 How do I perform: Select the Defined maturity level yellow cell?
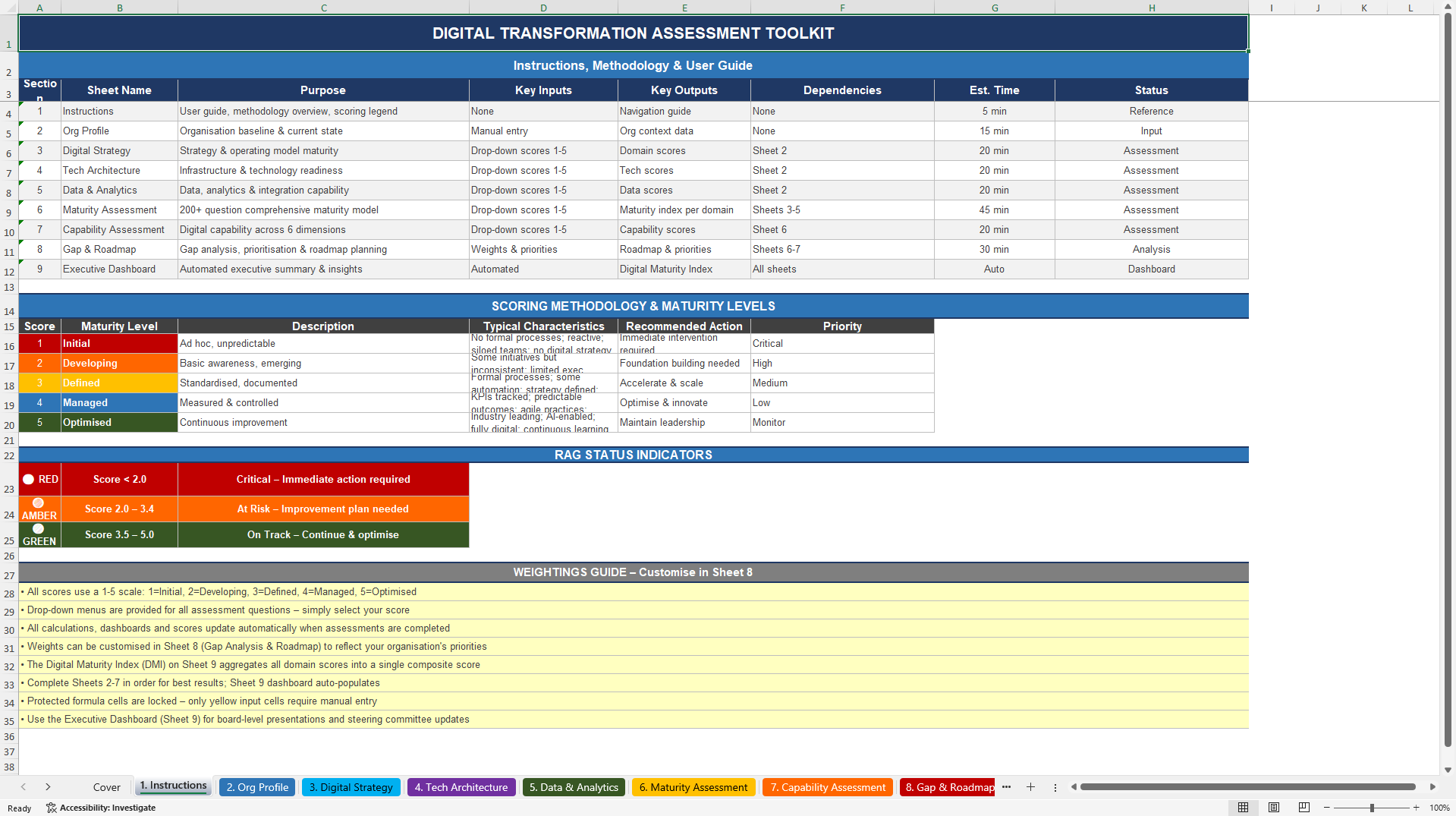[x=119, y=383]
